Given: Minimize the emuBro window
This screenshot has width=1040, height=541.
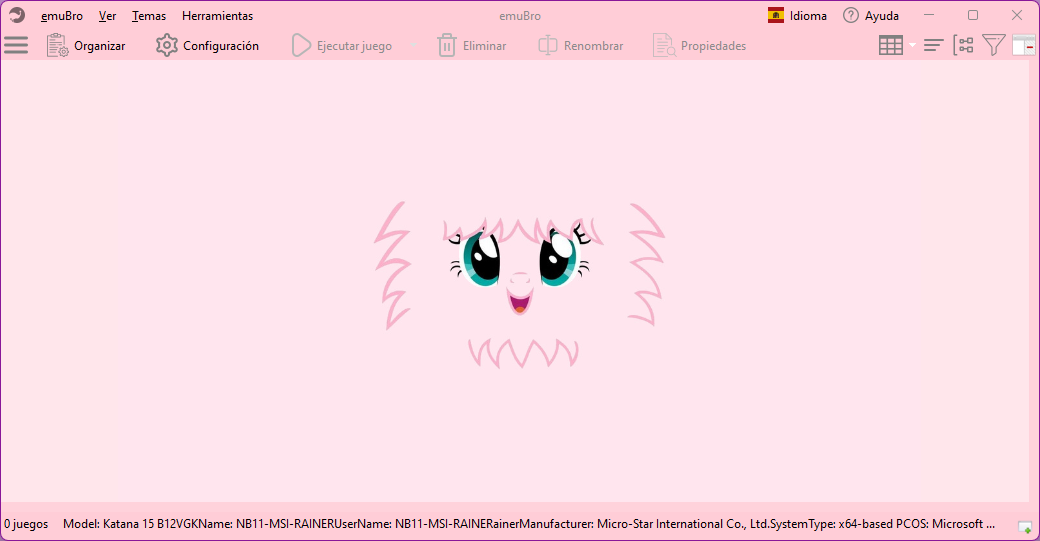Looking at the screenshot, I should coord(929,15).
